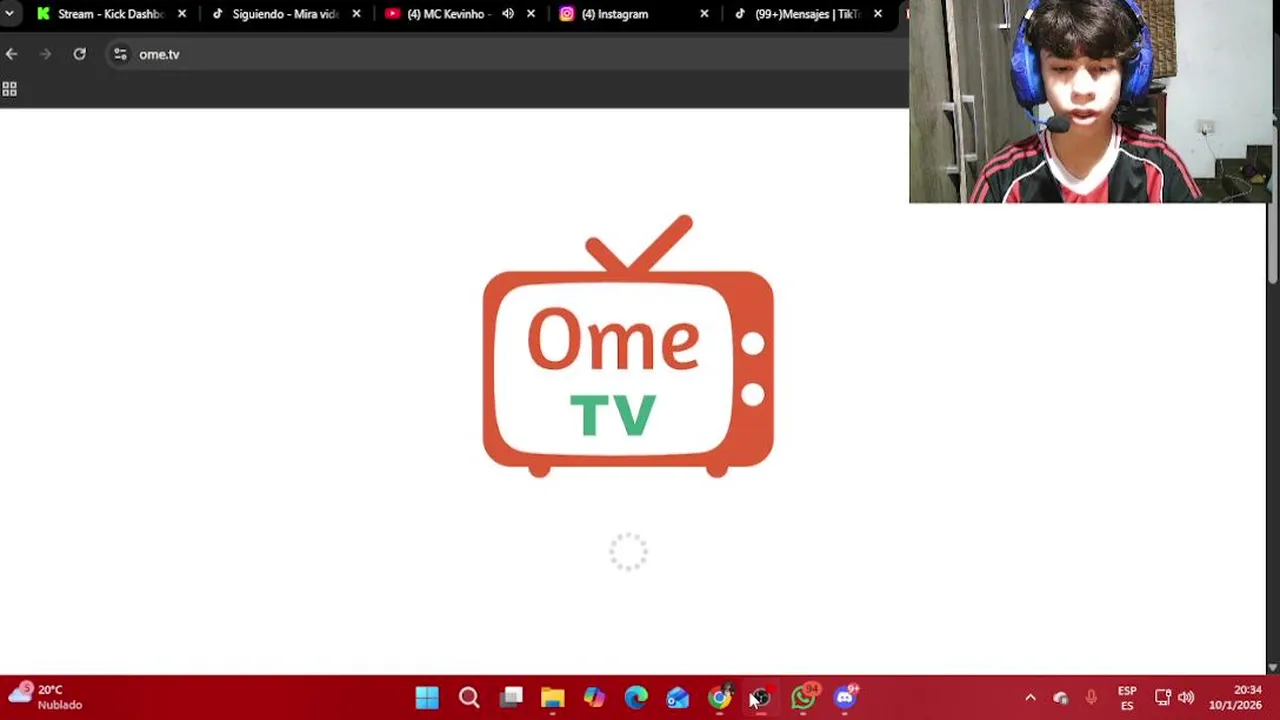Close the Instagram tab
The image size is (1280, 720).
pos(704,14)
